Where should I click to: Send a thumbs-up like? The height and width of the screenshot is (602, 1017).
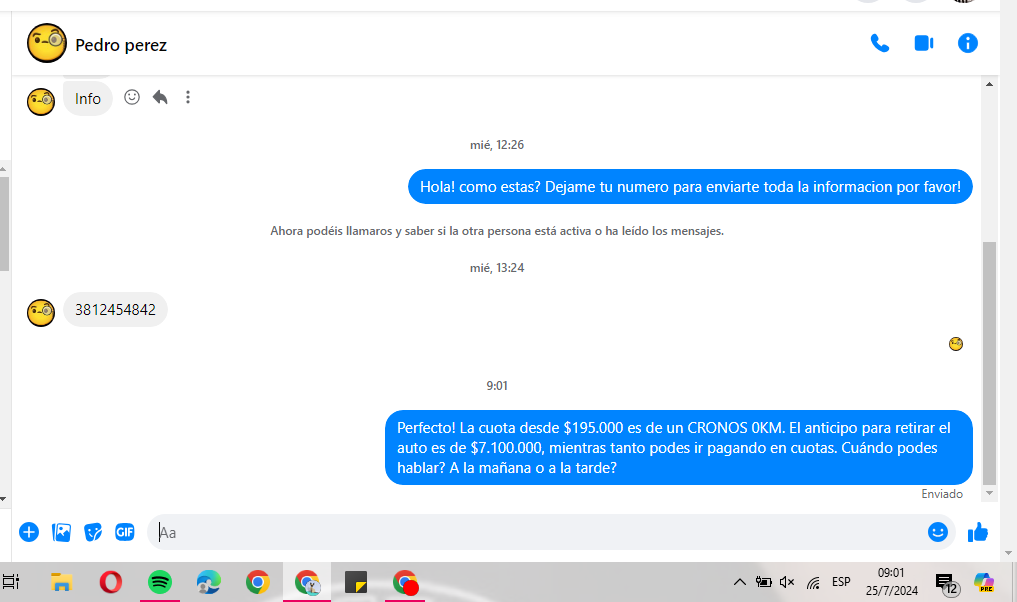click(x=977, y=533)
